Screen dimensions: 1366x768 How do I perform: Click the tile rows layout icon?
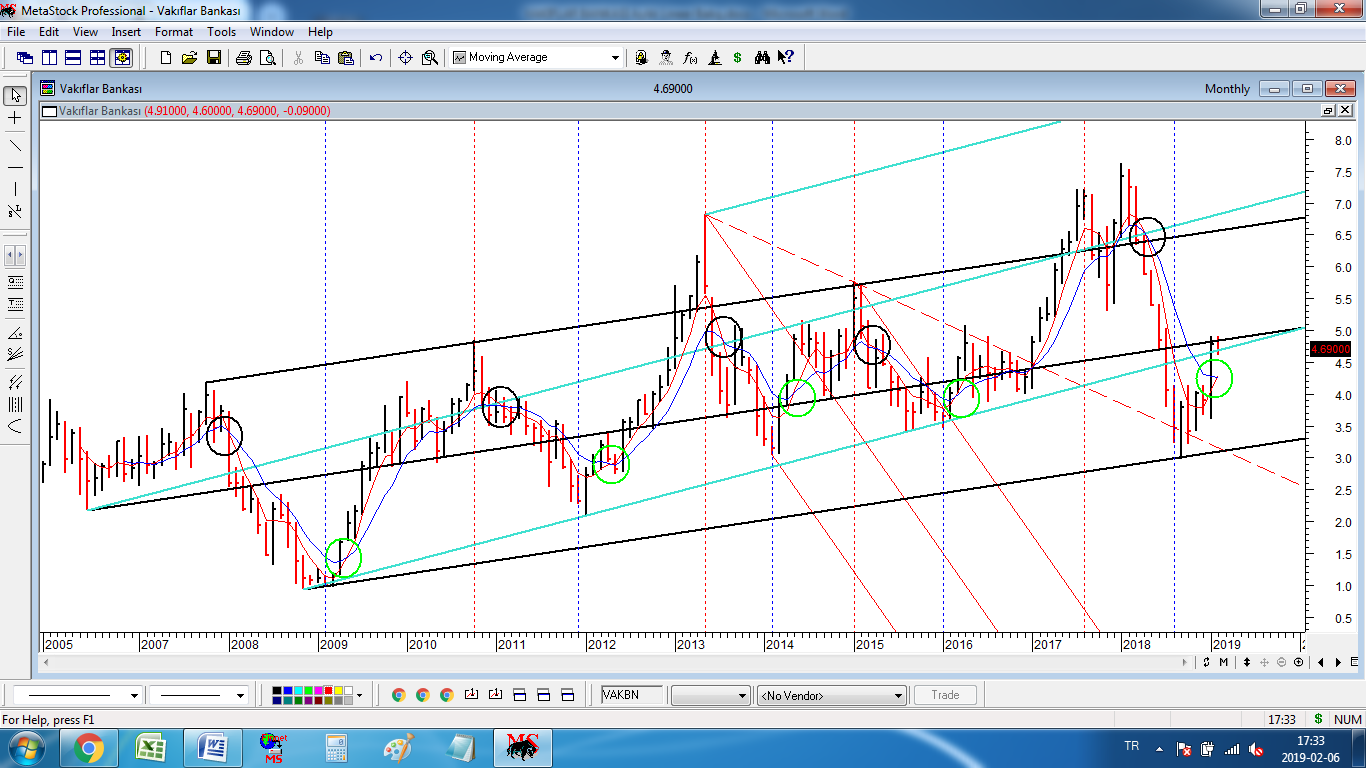click(73, 57)
